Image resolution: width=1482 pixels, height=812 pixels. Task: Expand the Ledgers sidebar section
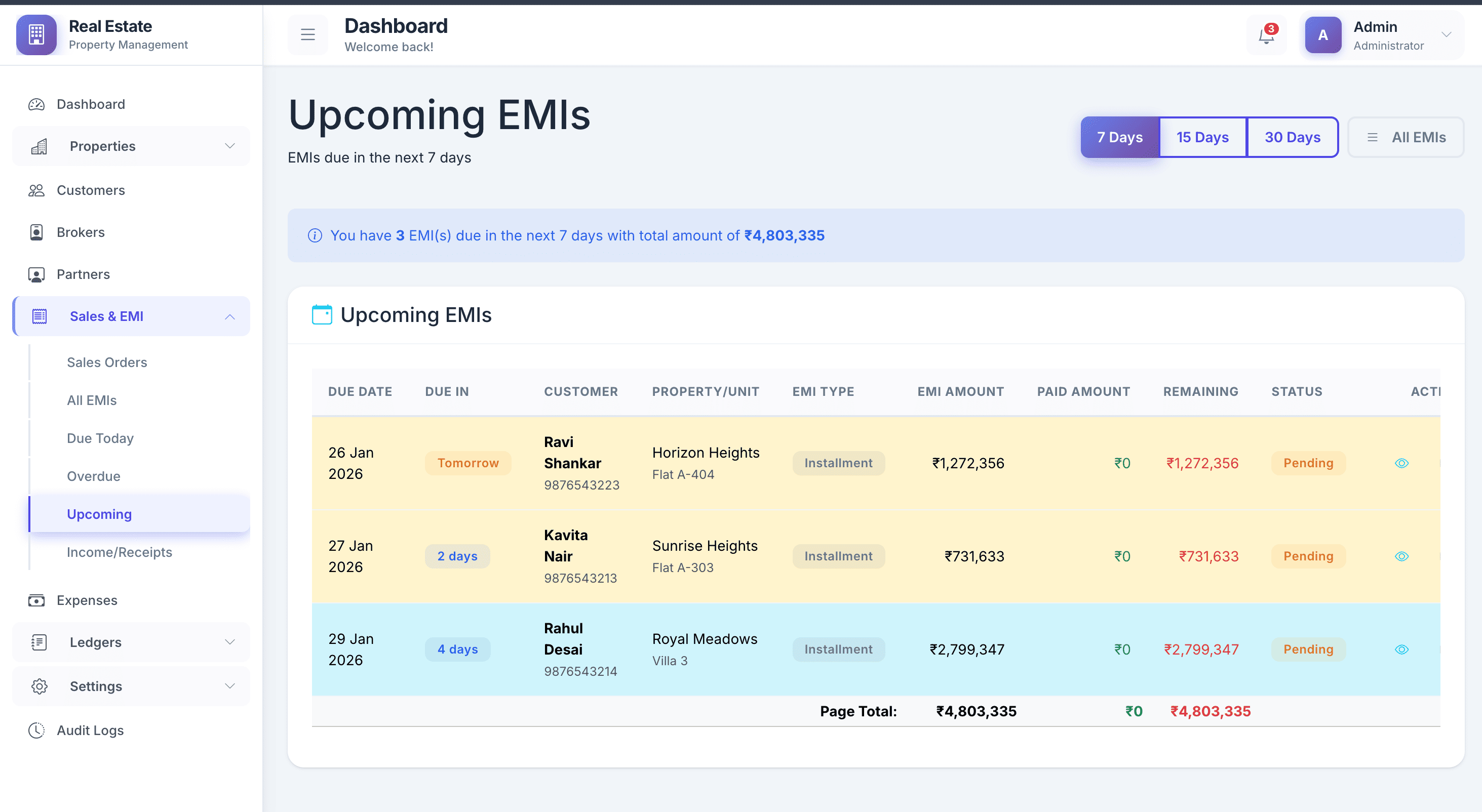click(x=131, y=642)
